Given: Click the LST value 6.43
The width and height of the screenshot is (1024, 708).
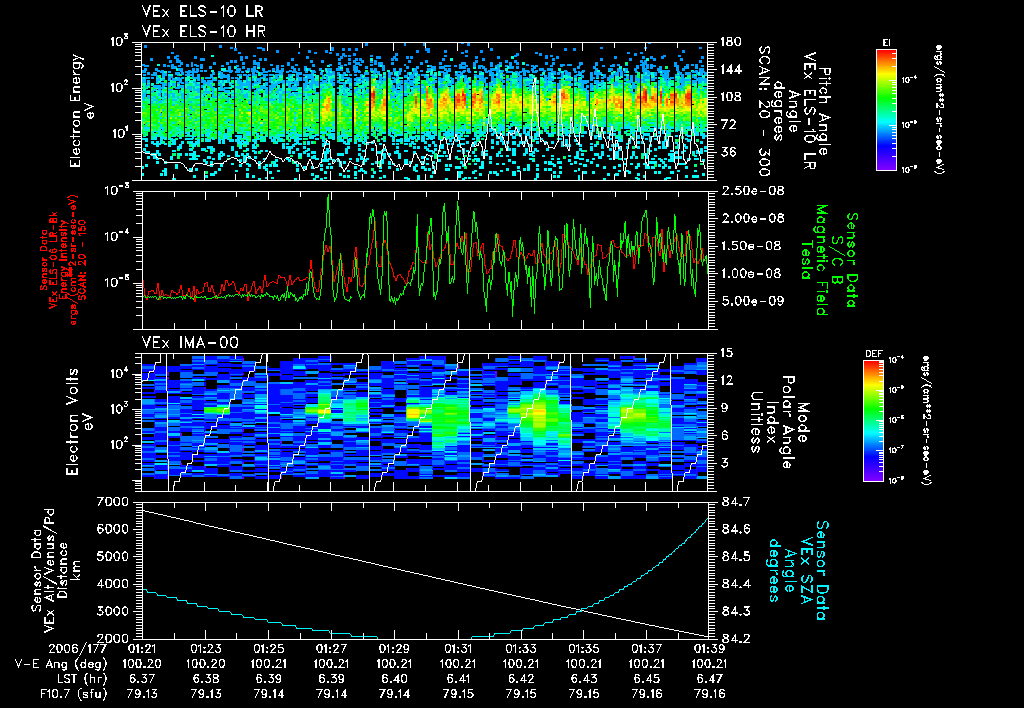Looking at the screenshot, I should click(584, 679).
